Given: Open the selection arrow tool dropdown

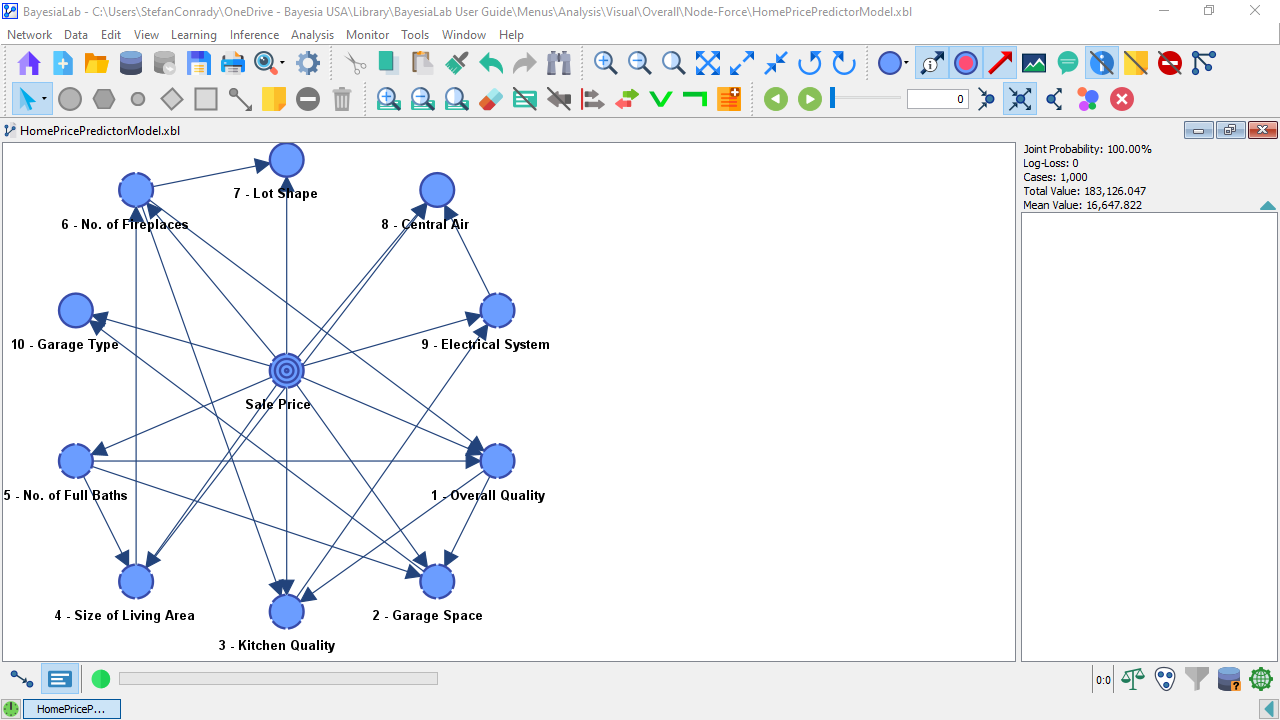Looking at the screenshot, I should 44,99.
